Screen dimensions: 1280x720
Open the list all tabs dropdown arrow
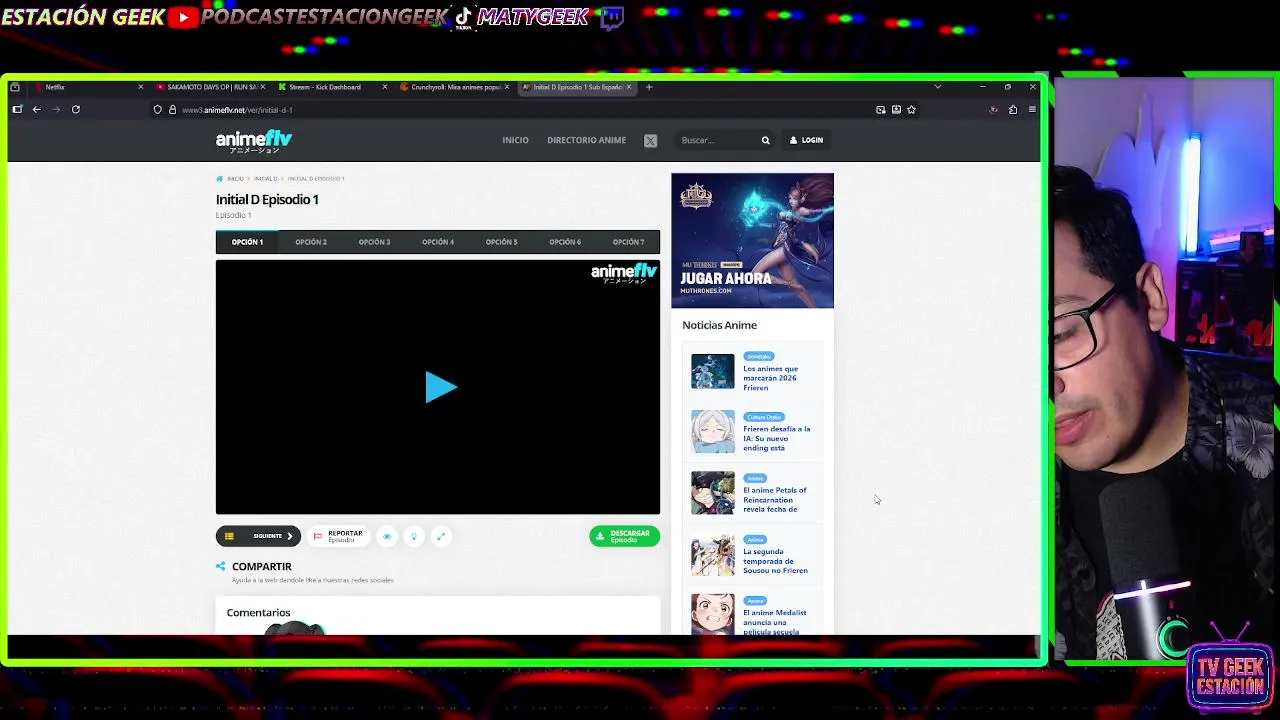point(937,87)
